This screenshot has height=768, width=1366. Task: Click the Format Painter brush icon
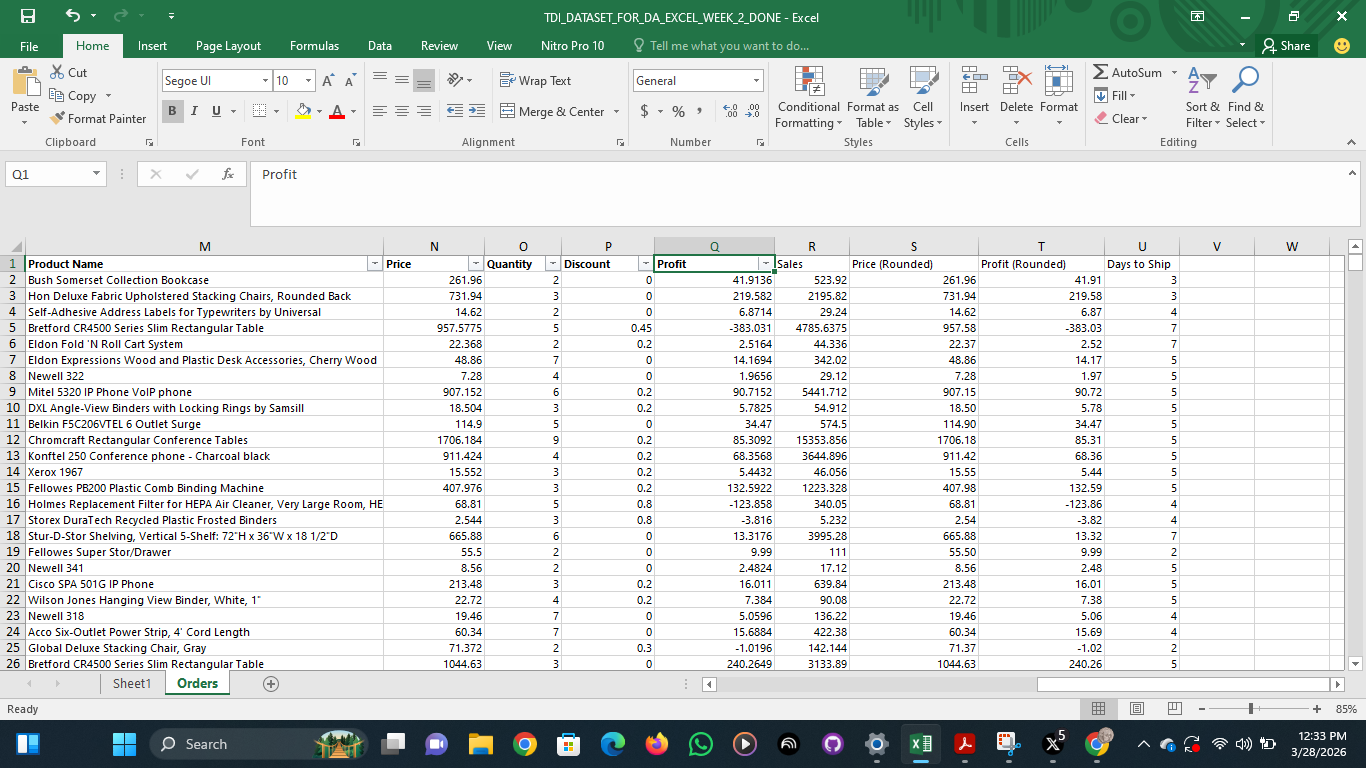[x=57, y=119]
